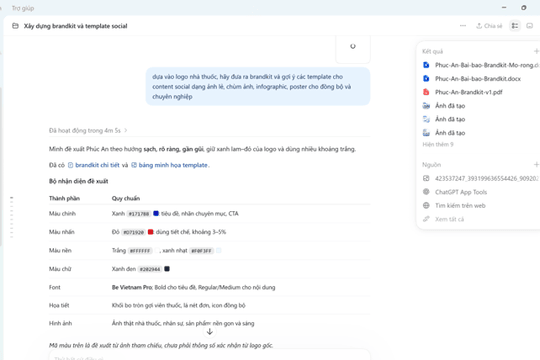Expand the Đã hoạt động trong 4m 5s details
This screenshot has width=540, height=360.
pyautogui.click(x=88, y=131)
